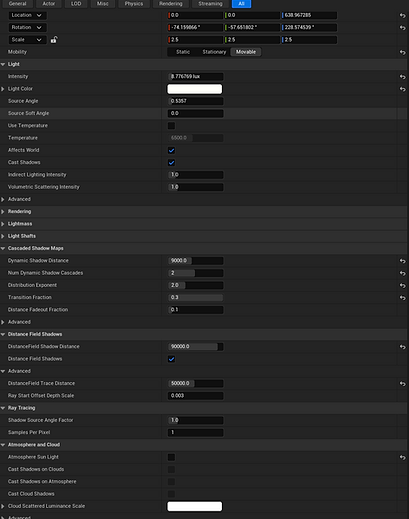Switch to the Streaming filter tab
This screenshot has width=409, height=519.
point(210,4)
